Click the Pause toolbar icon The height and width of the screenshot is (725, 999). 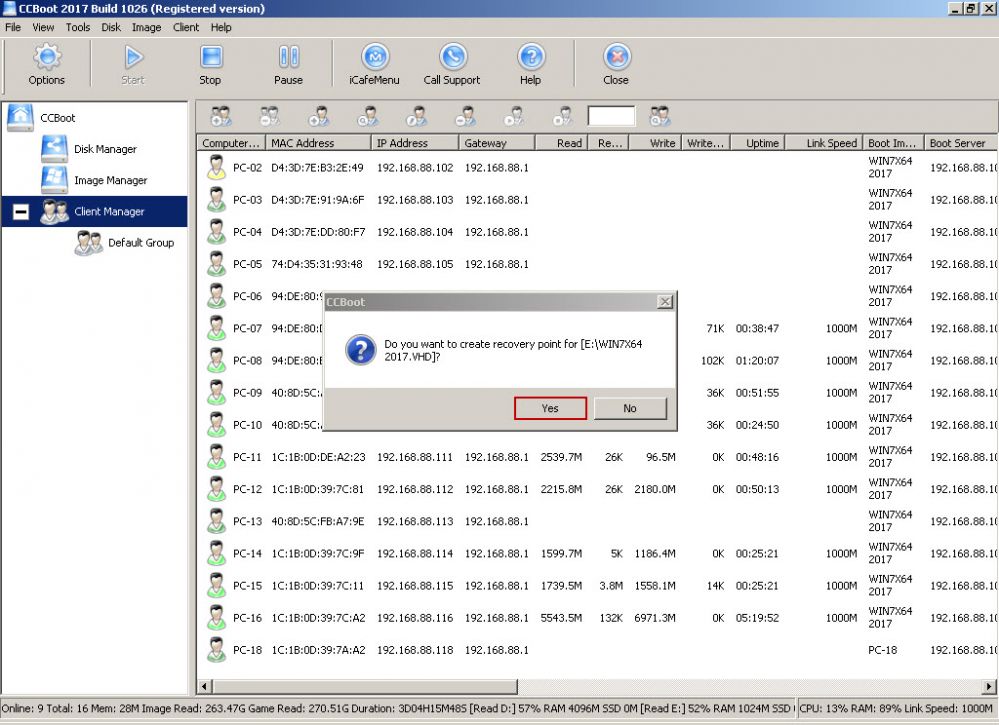(288, 64)
